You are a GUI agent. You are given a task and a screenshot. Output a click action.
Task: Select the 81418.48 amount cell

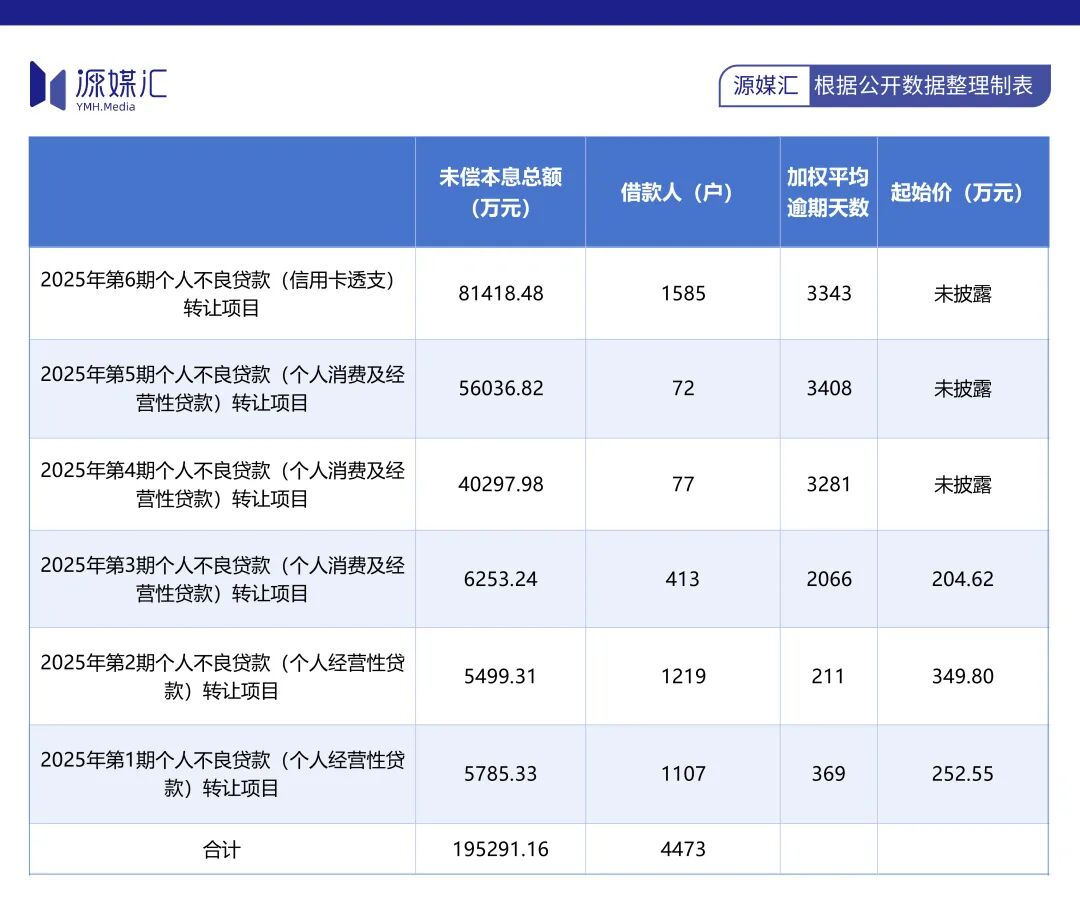click(x=500, y=294)
